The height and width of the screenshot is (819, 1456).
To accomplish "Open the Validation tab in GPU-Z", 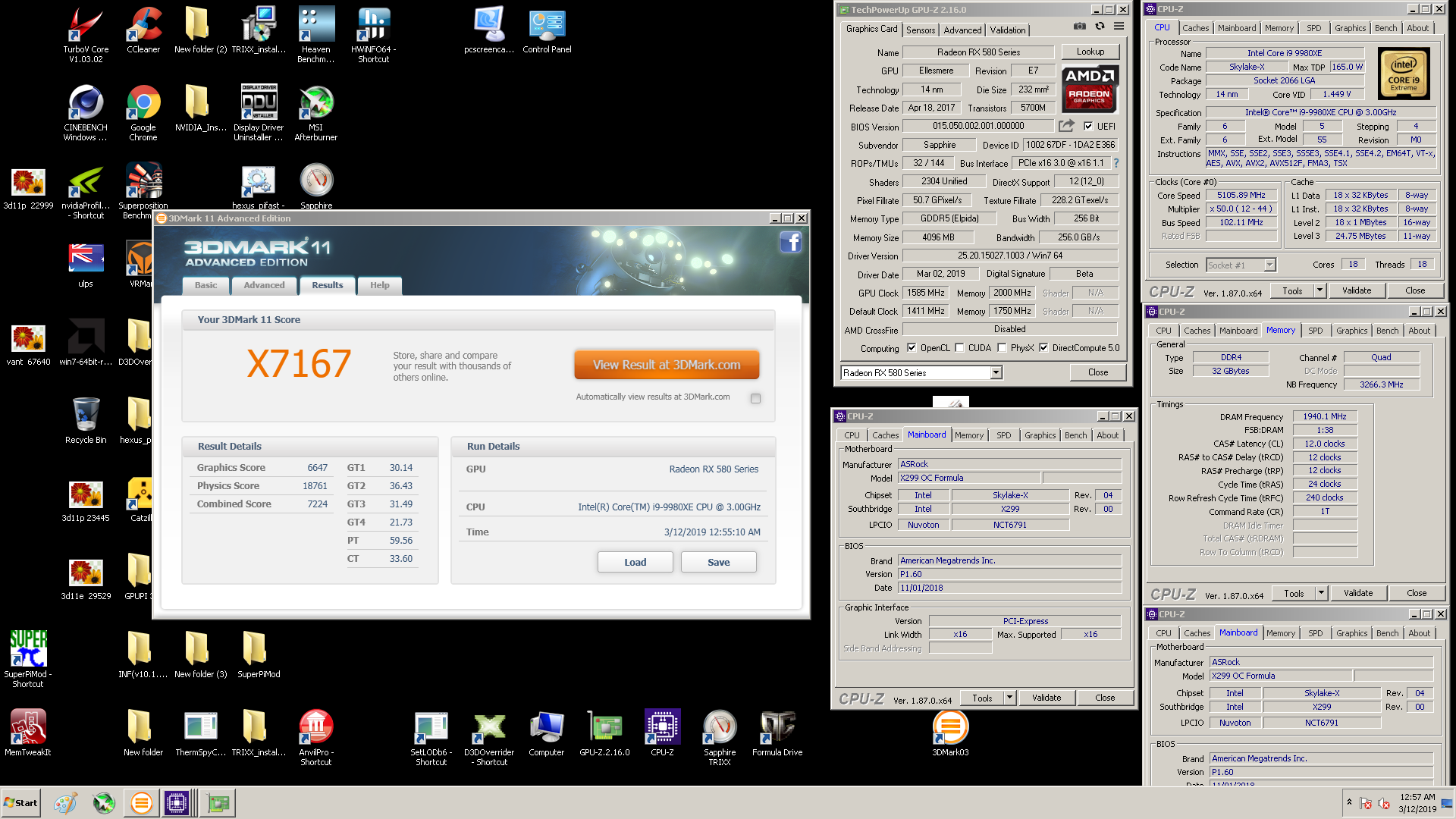I will pos(1008,30).
